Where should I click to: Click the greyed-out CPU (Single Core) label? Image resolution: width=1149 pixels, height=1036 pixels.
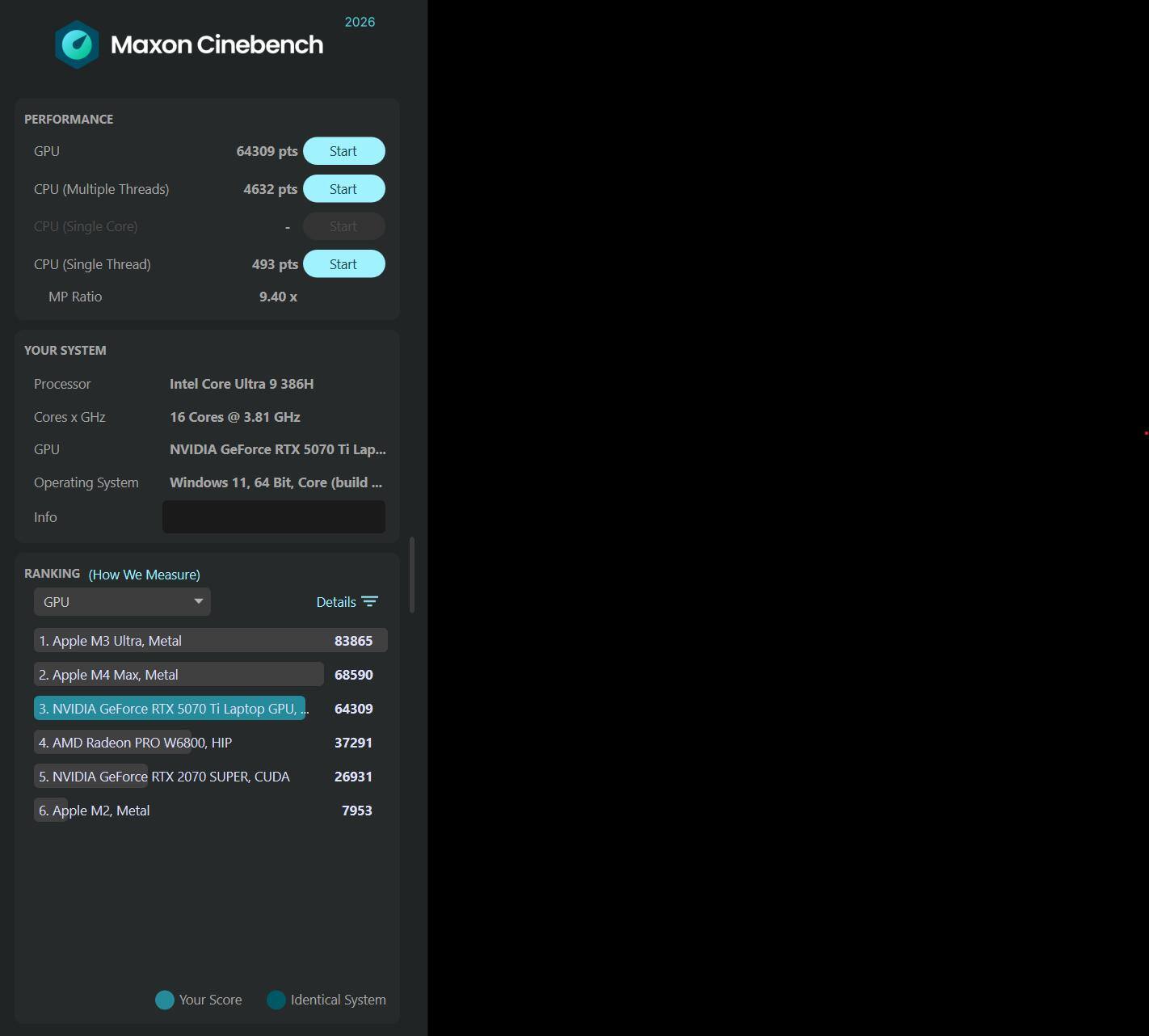pos(86,226)
